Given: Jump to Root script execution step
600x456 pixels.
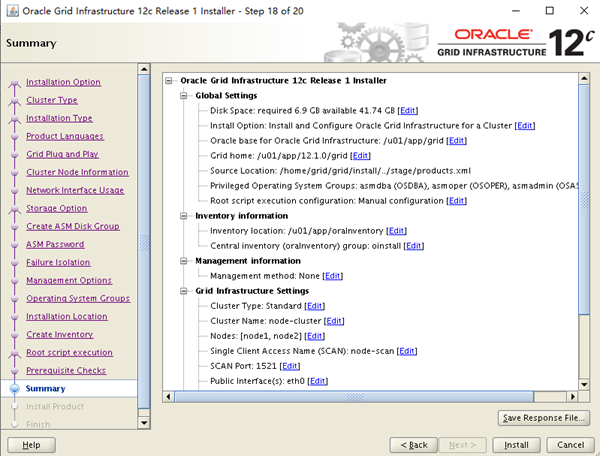Looking at the screenshot, I should point(69,352).
